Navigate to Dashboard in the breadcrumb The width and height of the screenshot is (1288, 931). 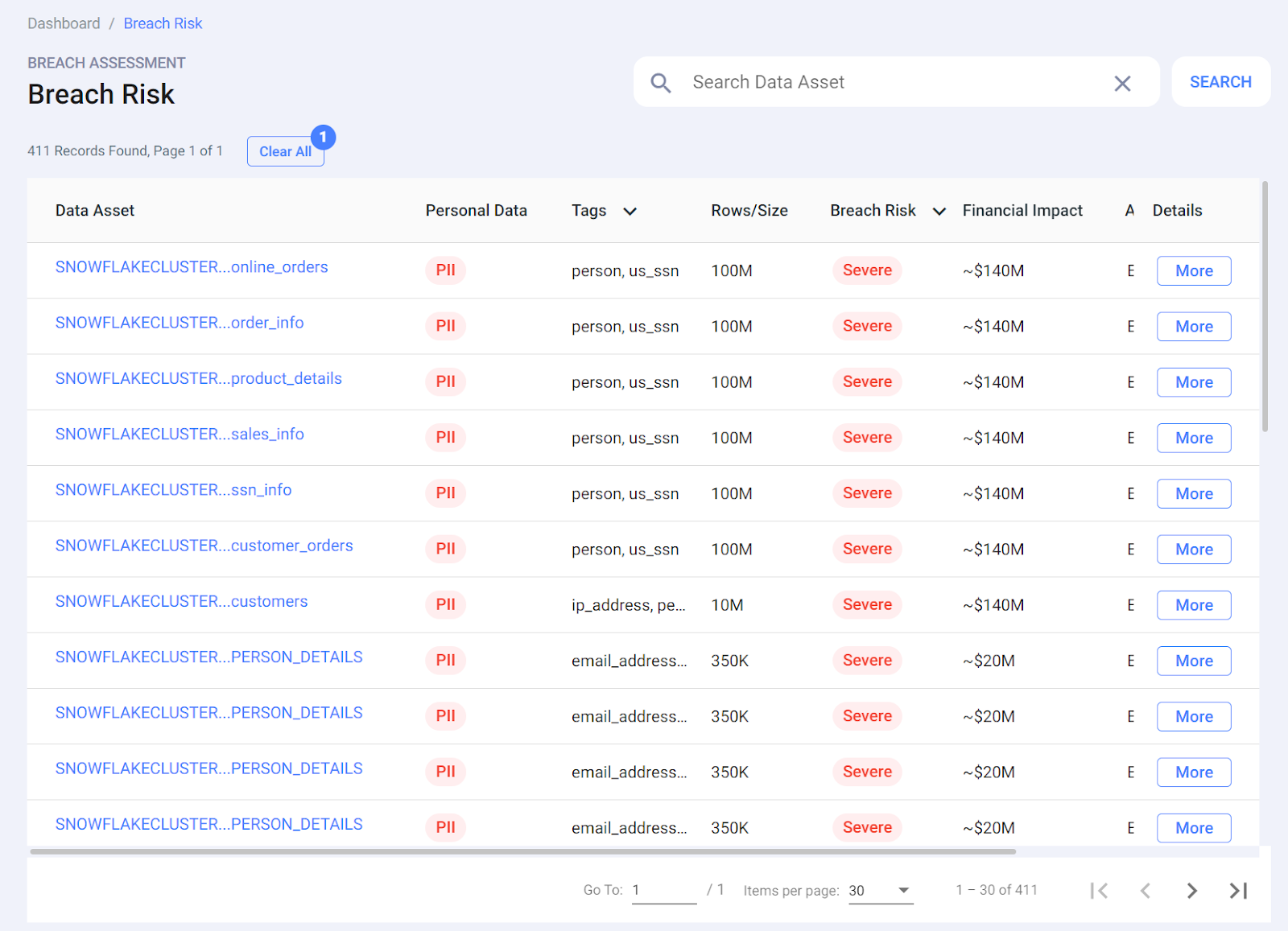(64, 23)
